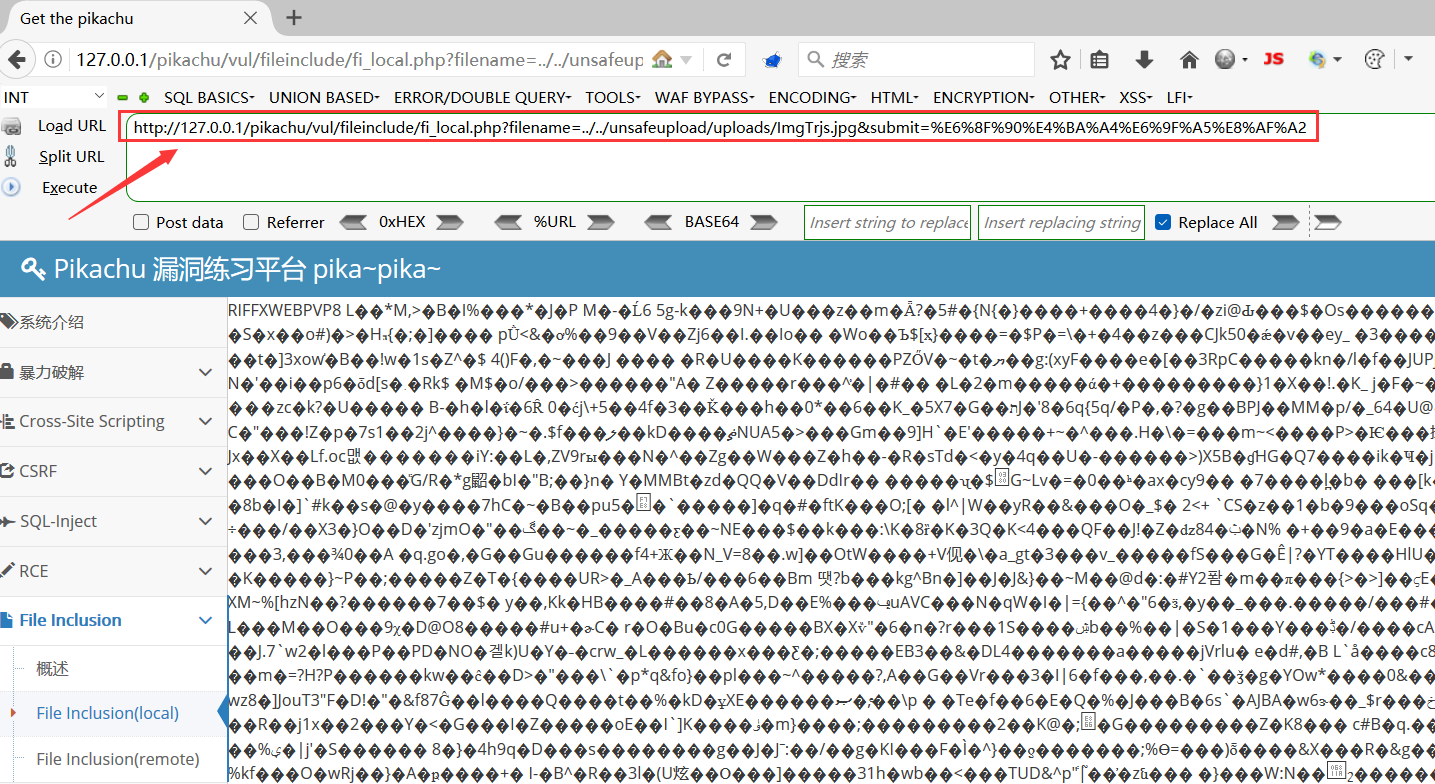Click the Load URL HackBar icon
This screenshot has width=1435, height=784.
12,126
